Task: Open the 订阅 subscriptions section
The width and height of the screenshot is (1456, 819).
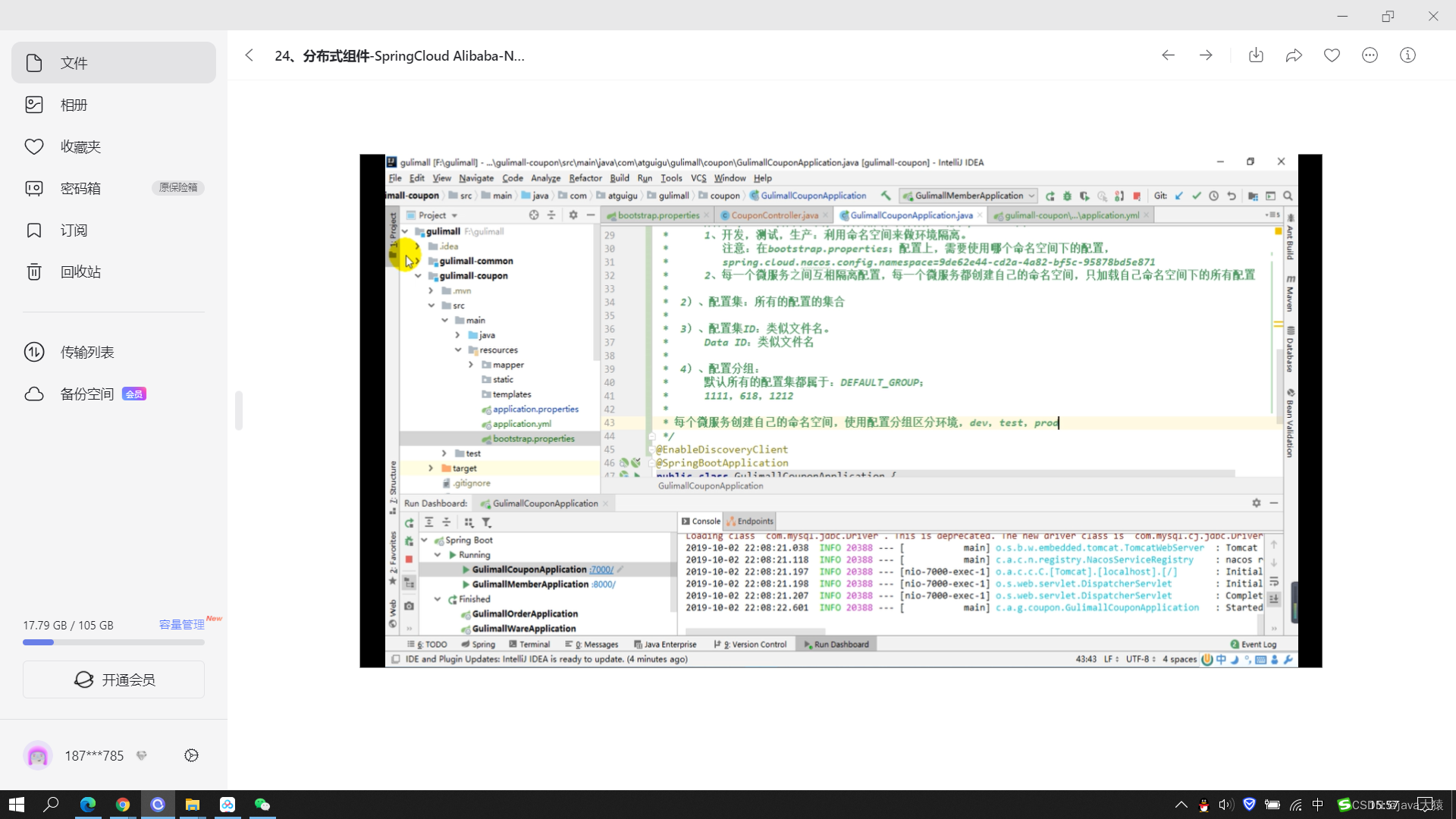Action: 114,230
